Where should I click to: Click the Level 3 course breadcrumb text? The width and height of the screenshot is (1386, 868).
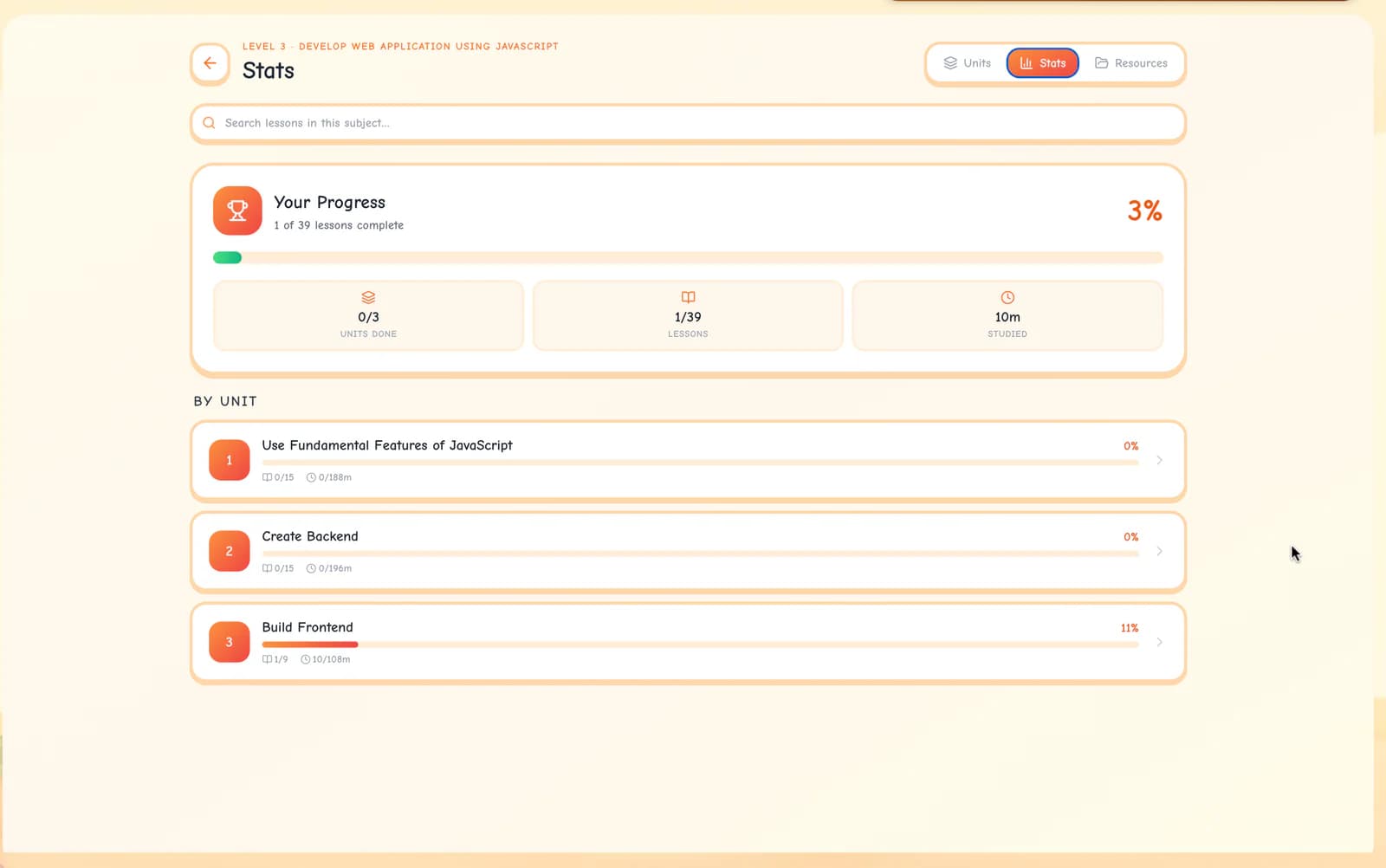[400, 47]
